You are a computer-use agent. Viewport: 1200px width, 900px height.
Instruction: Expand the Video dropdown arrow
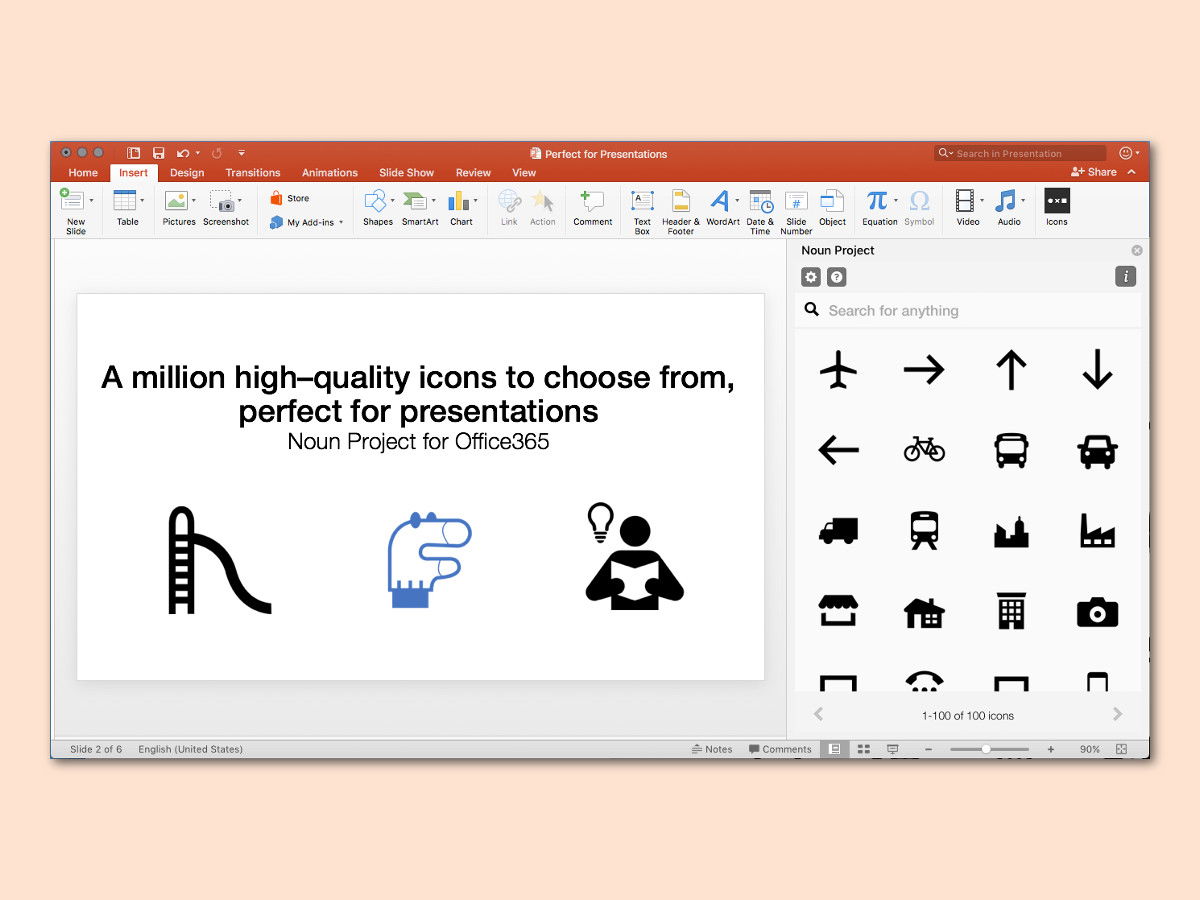(x=981, y=200)
